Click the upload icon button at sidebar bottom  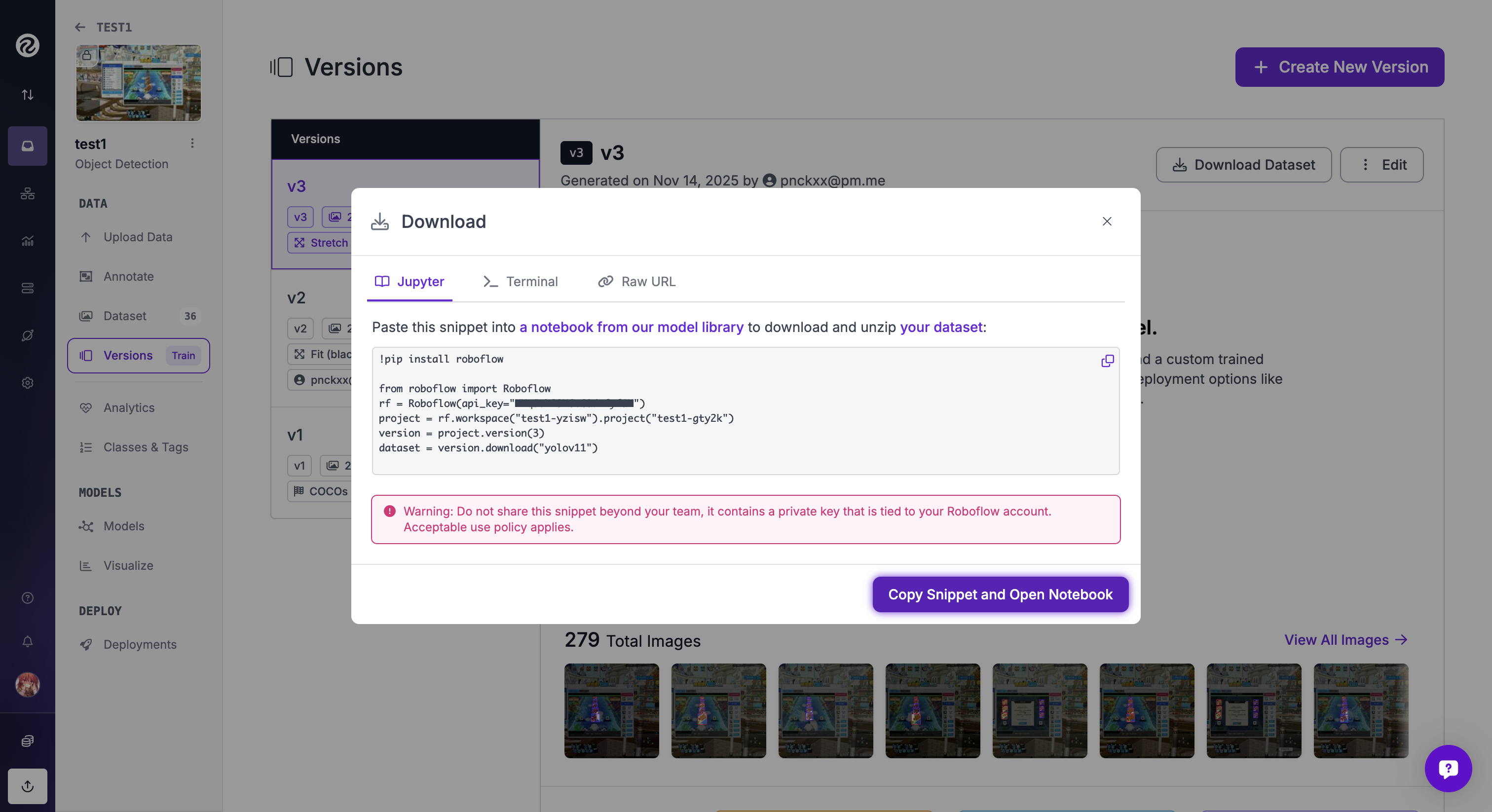[27, 786]
